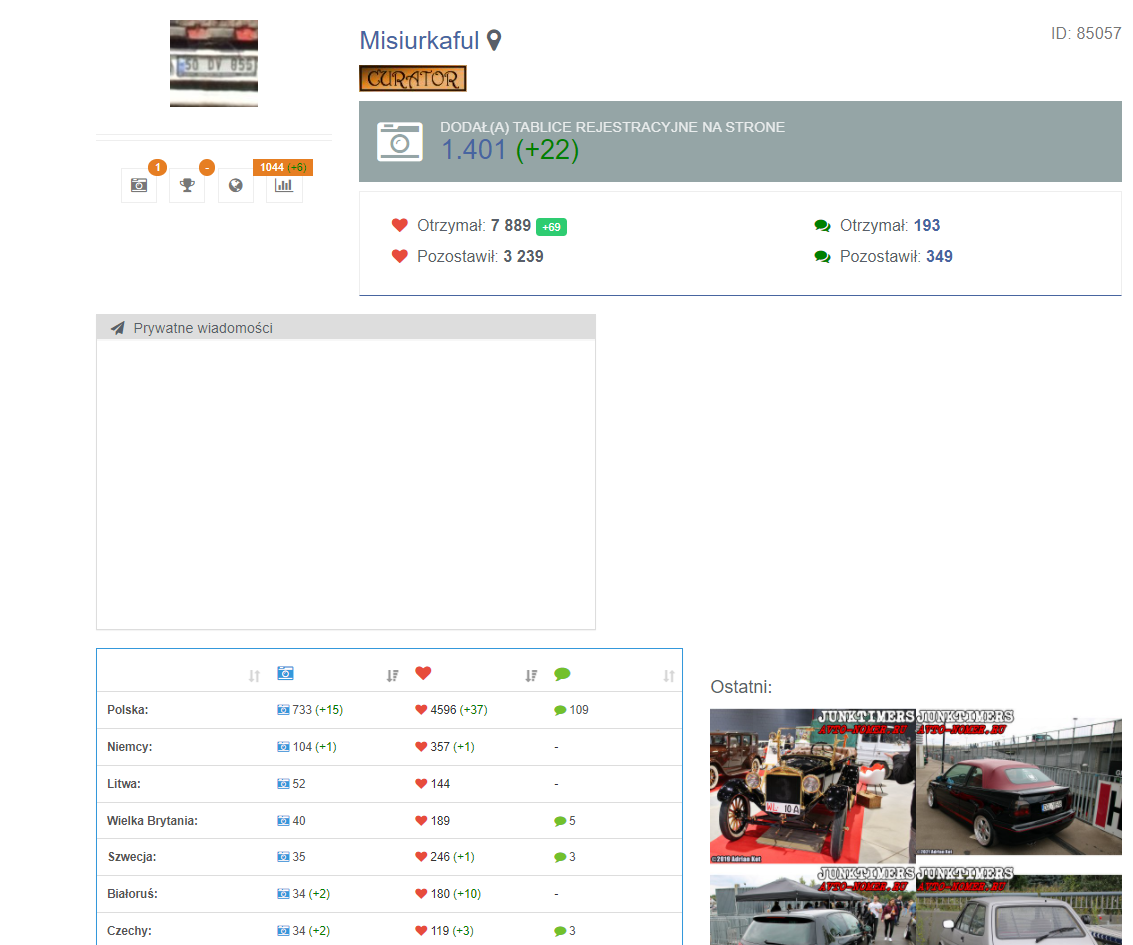Click the Curator badge

click(x=412, y=79)
